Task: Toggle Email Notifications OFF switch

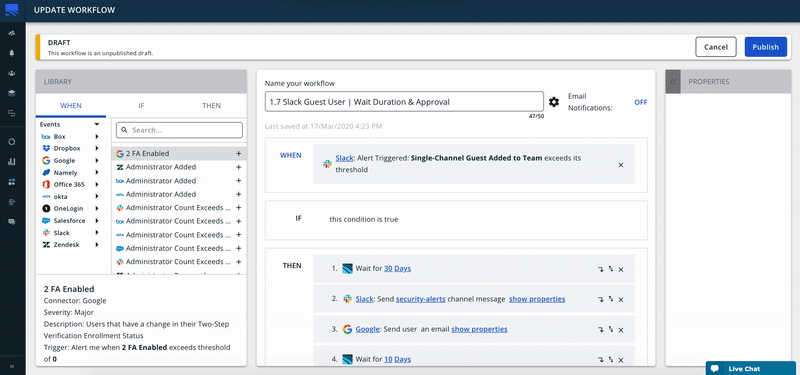Action: 640,102
